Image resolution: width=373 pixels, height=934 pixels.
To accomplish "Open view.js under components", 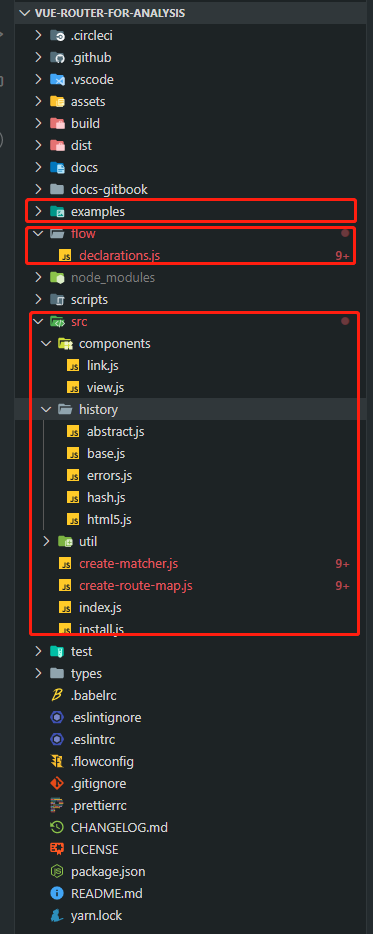I will point(105,387).
